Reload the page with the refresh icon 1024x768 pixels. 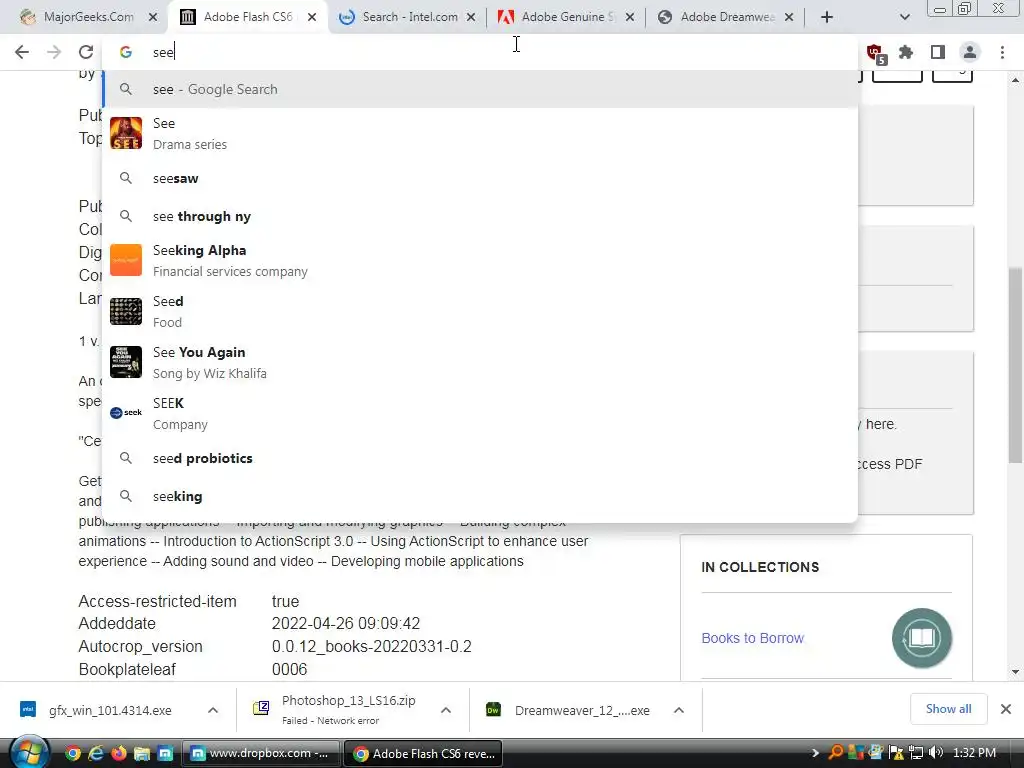(x=86, y=52)
